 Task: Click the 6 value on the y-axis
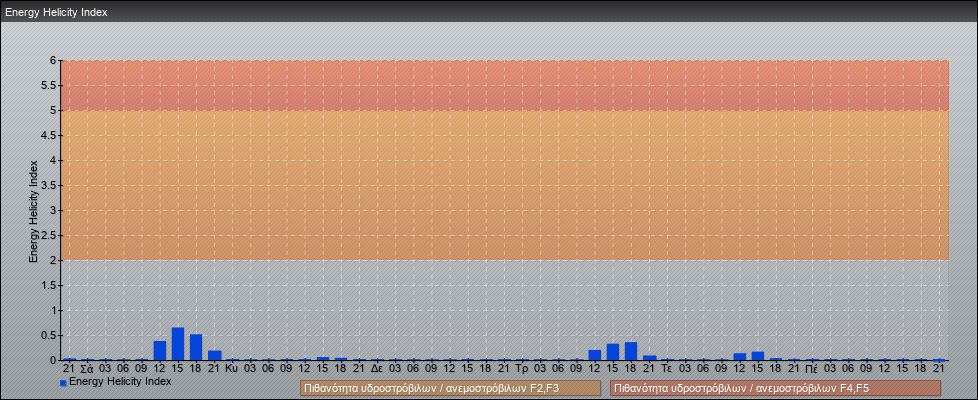pyautogui.click(x=54, y=61)
